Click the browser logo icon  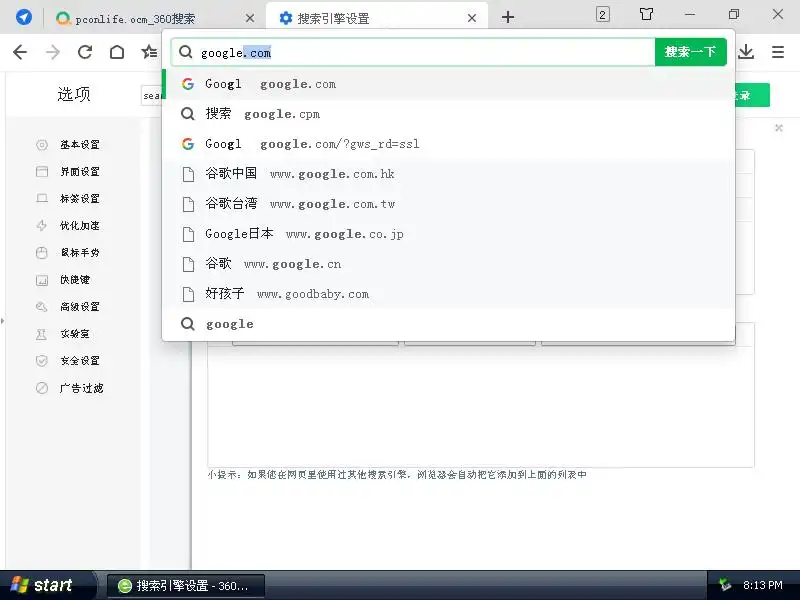tap(23, 17)
